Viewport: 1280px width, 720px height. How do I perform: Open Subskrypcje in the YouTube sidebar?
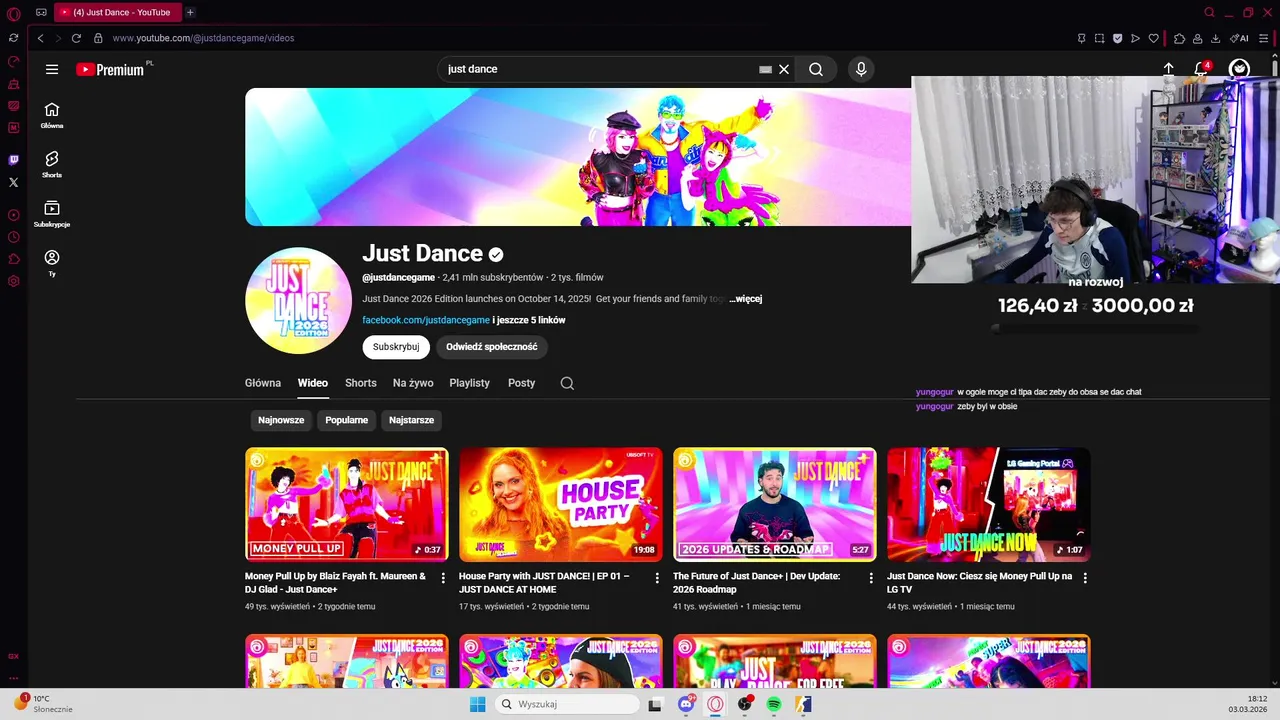click(52, 213)
